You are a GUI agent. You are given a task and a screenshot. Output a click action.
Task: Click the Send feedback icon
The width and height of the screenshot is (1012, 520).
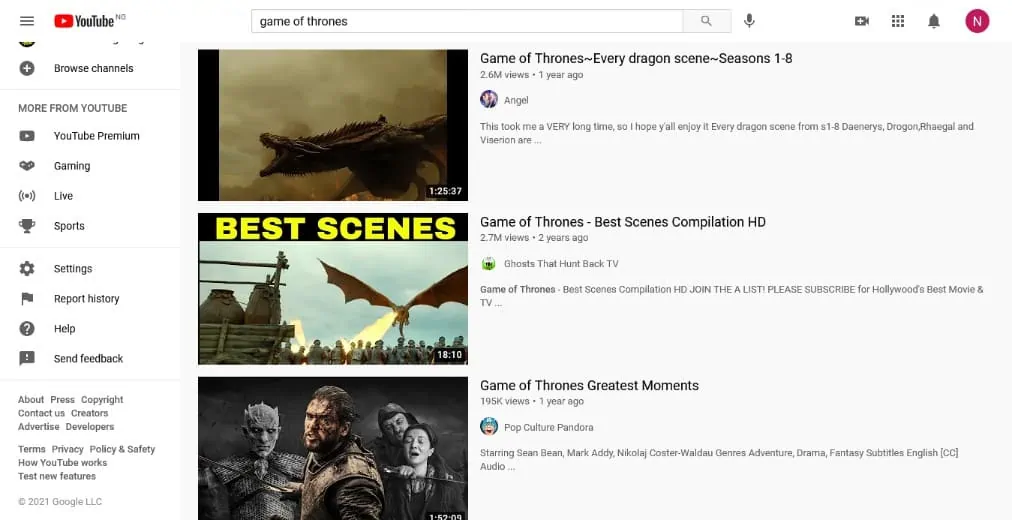27,359
